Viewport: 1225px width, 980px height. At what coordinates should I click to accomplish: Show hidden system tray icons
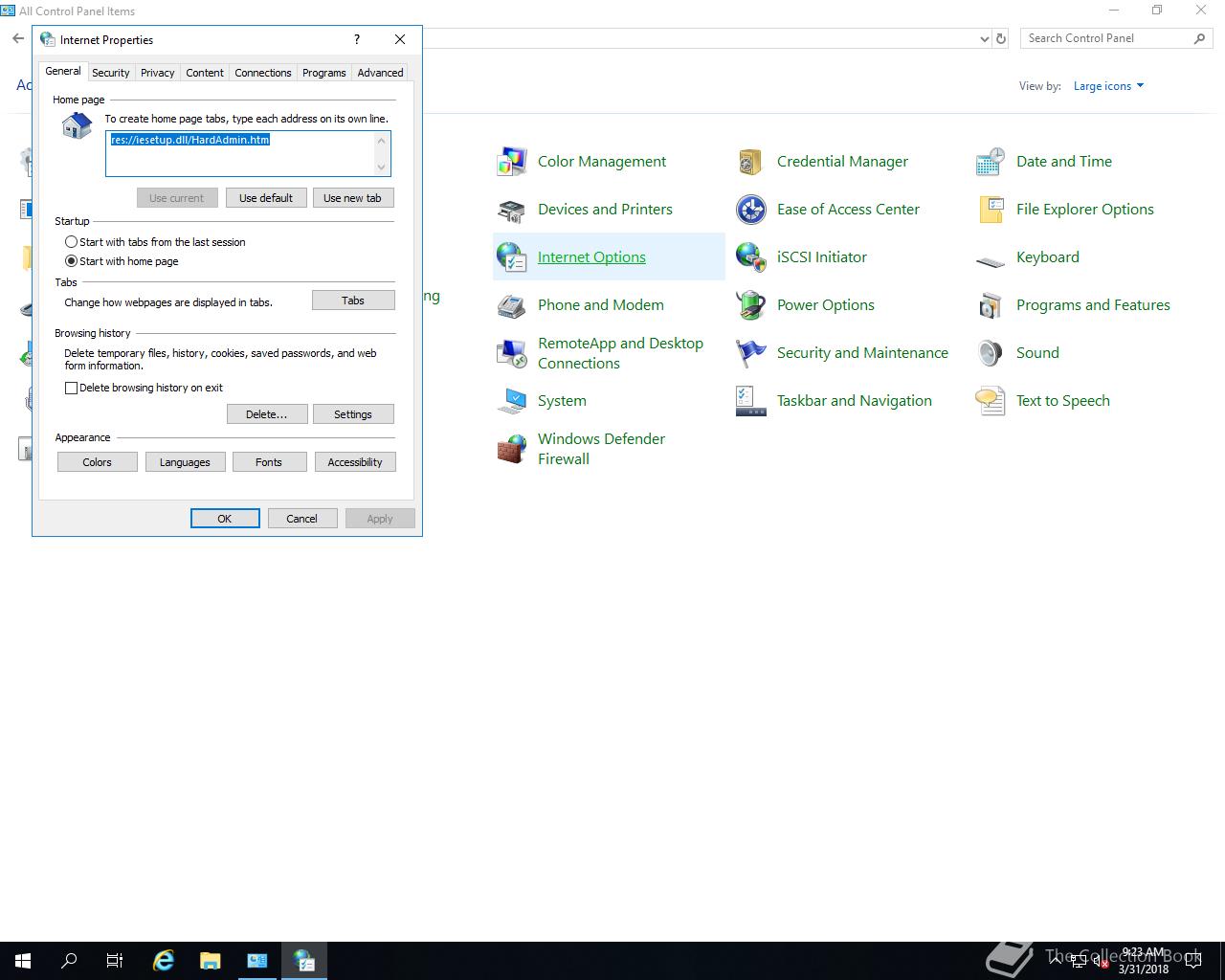1056,961
